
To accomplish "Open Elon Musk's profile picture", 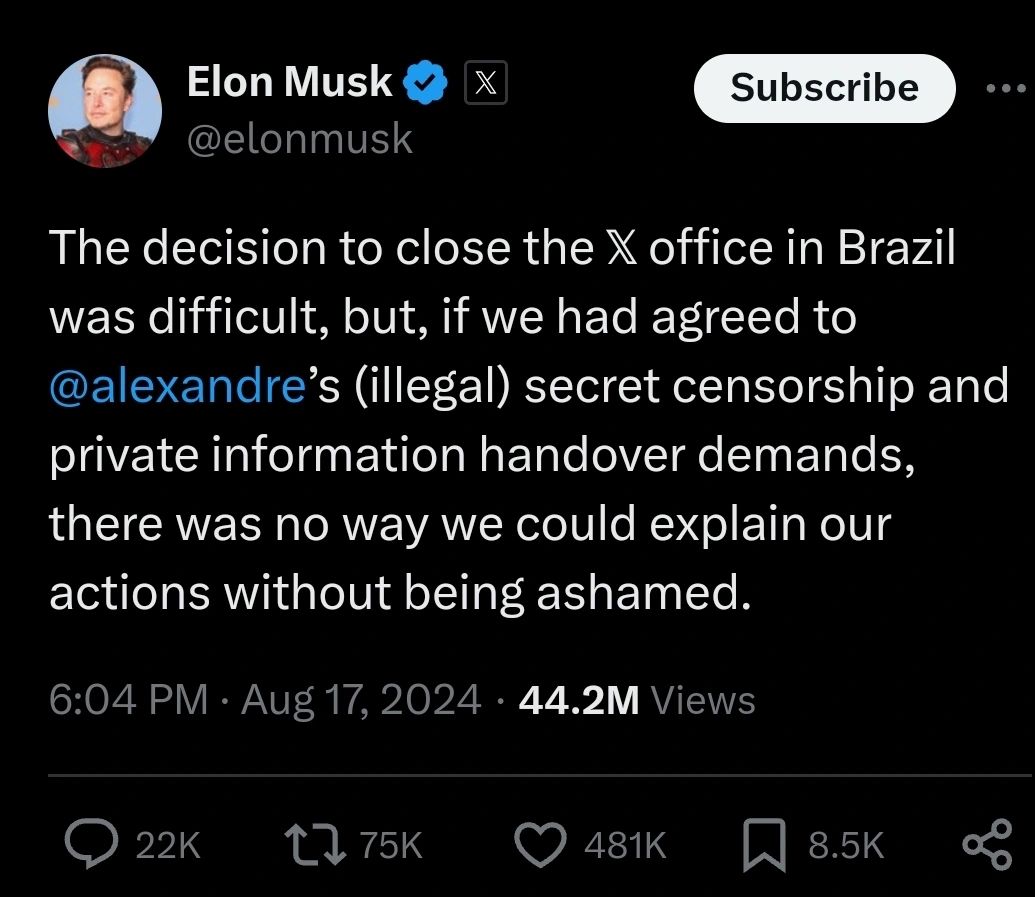I will pyautogui.click(x=105, y=111).
